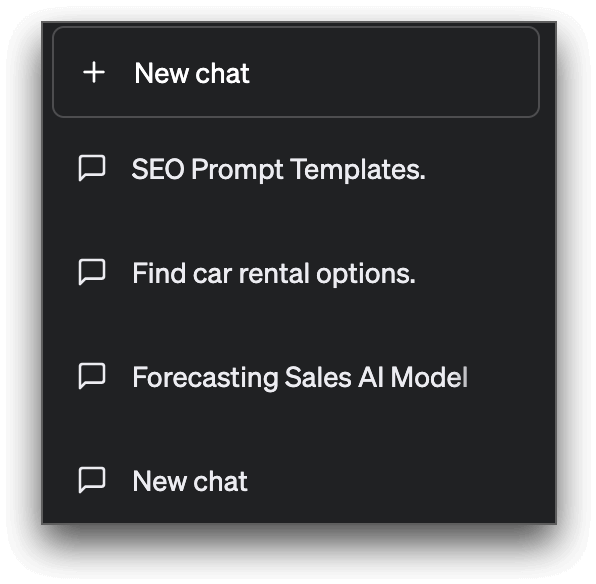The height and width of the screenshot is (584, 596).
Task: Pick the last history item, labeled New chat
Action: pos(296,481)
